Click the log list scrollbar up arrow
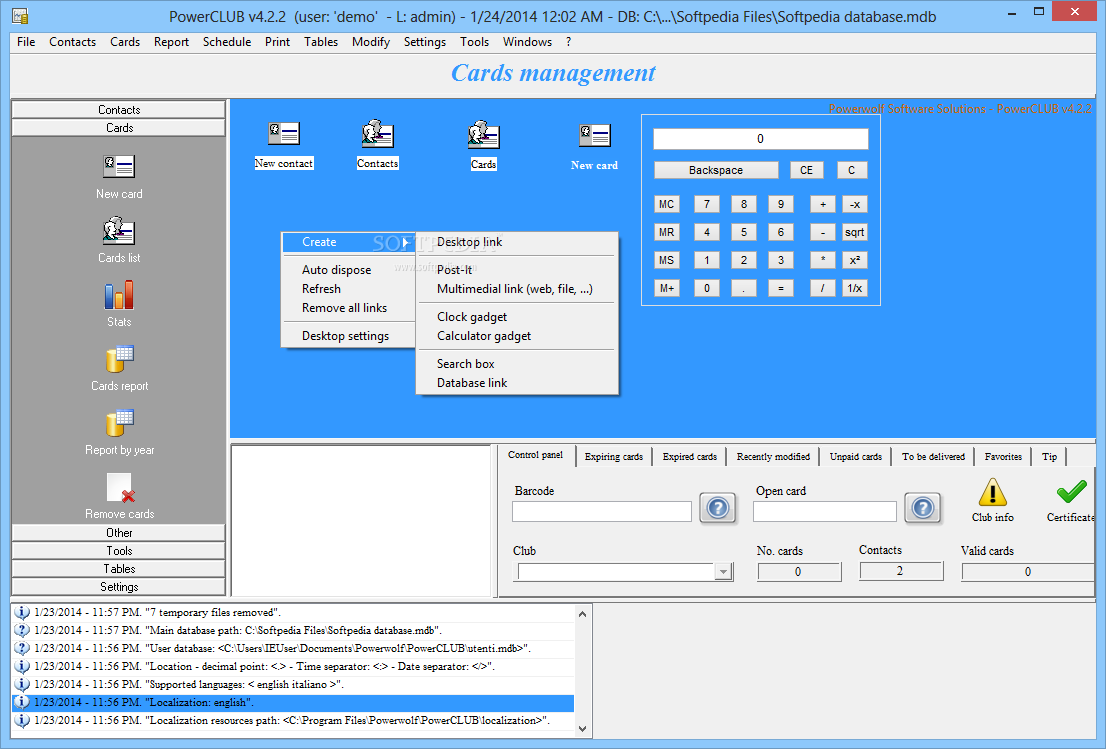This screenshot has width=1106, height=749. tap(583, 614)
